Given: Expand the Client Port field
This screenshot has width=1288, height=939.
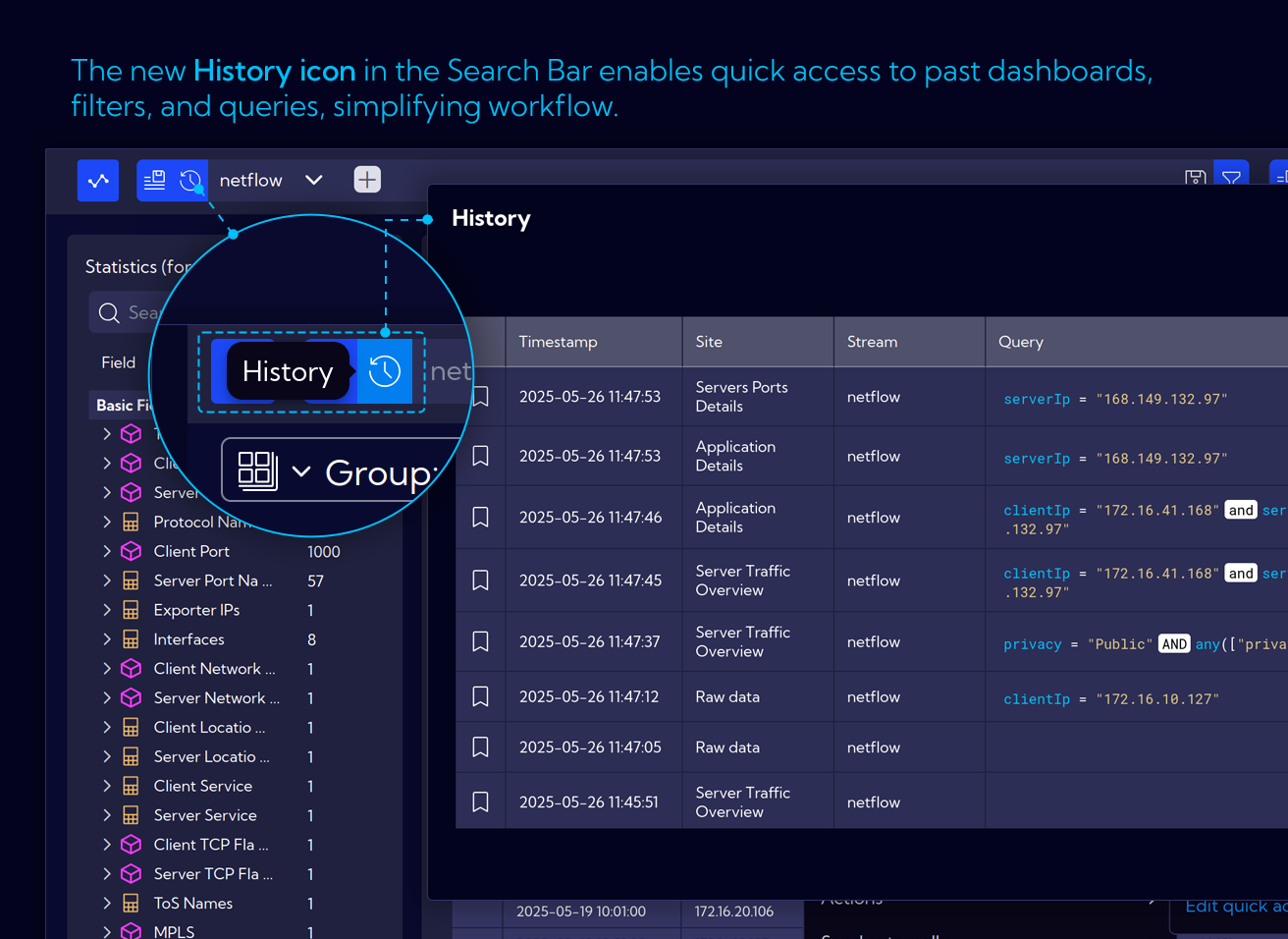Looking at the screenshot, I should 107,551.
